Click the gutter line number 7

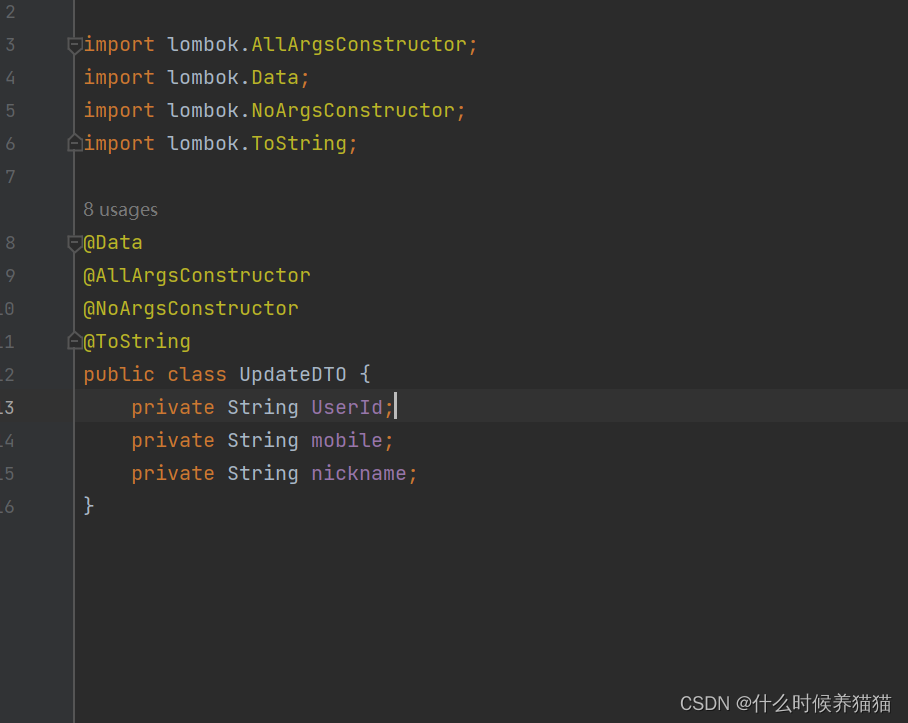(10, 177)
